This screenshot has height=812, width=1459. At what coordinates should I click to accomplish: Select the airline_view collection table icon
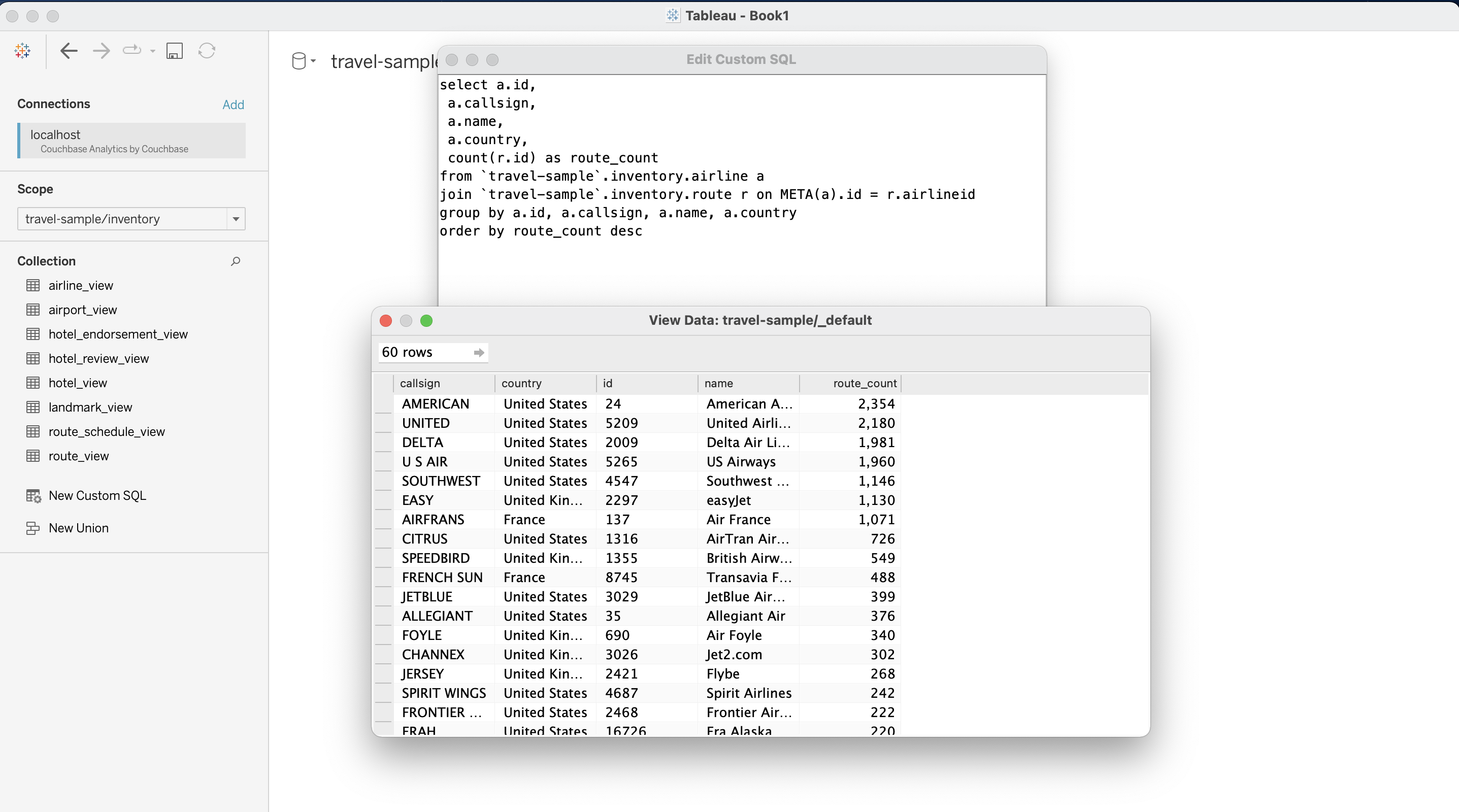33,285
